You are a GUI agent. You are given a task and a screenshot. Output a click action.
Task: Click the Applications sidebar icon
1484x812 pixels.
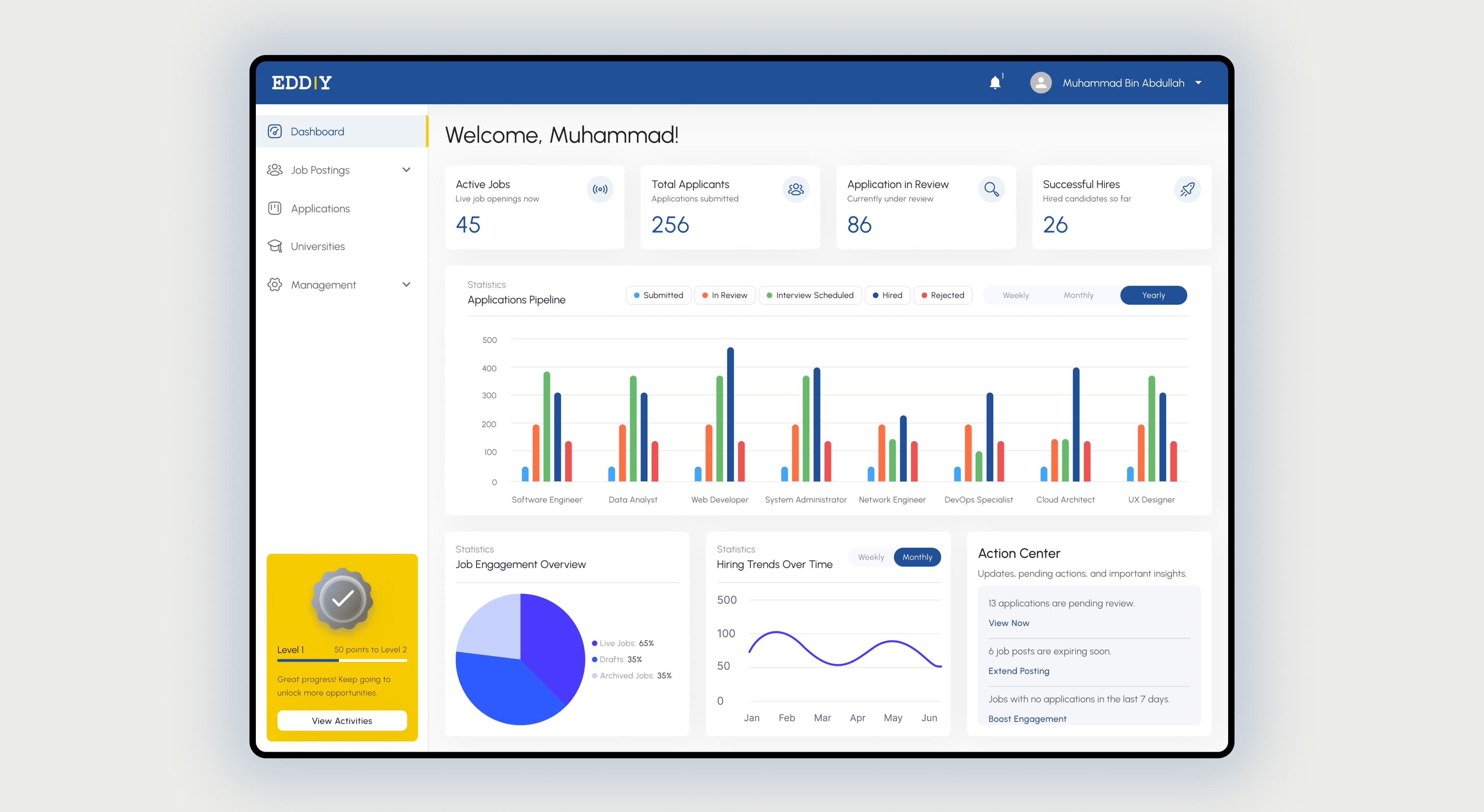275,209
